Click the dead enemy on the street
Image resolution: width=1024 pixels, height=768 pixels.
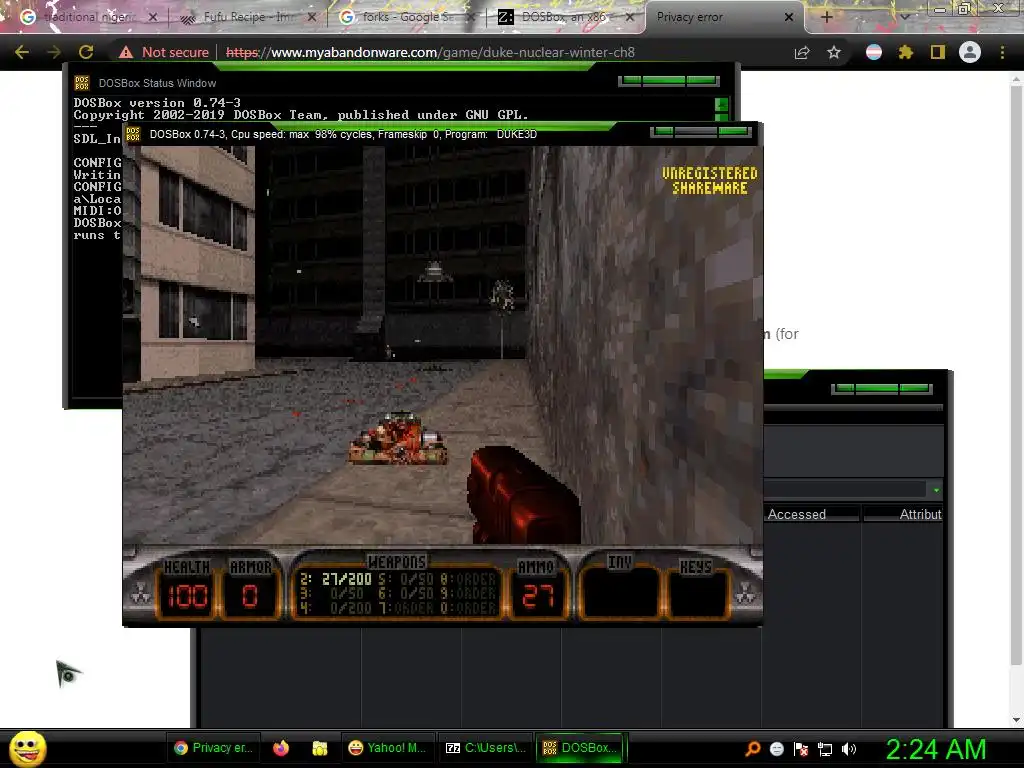(398, 438)
